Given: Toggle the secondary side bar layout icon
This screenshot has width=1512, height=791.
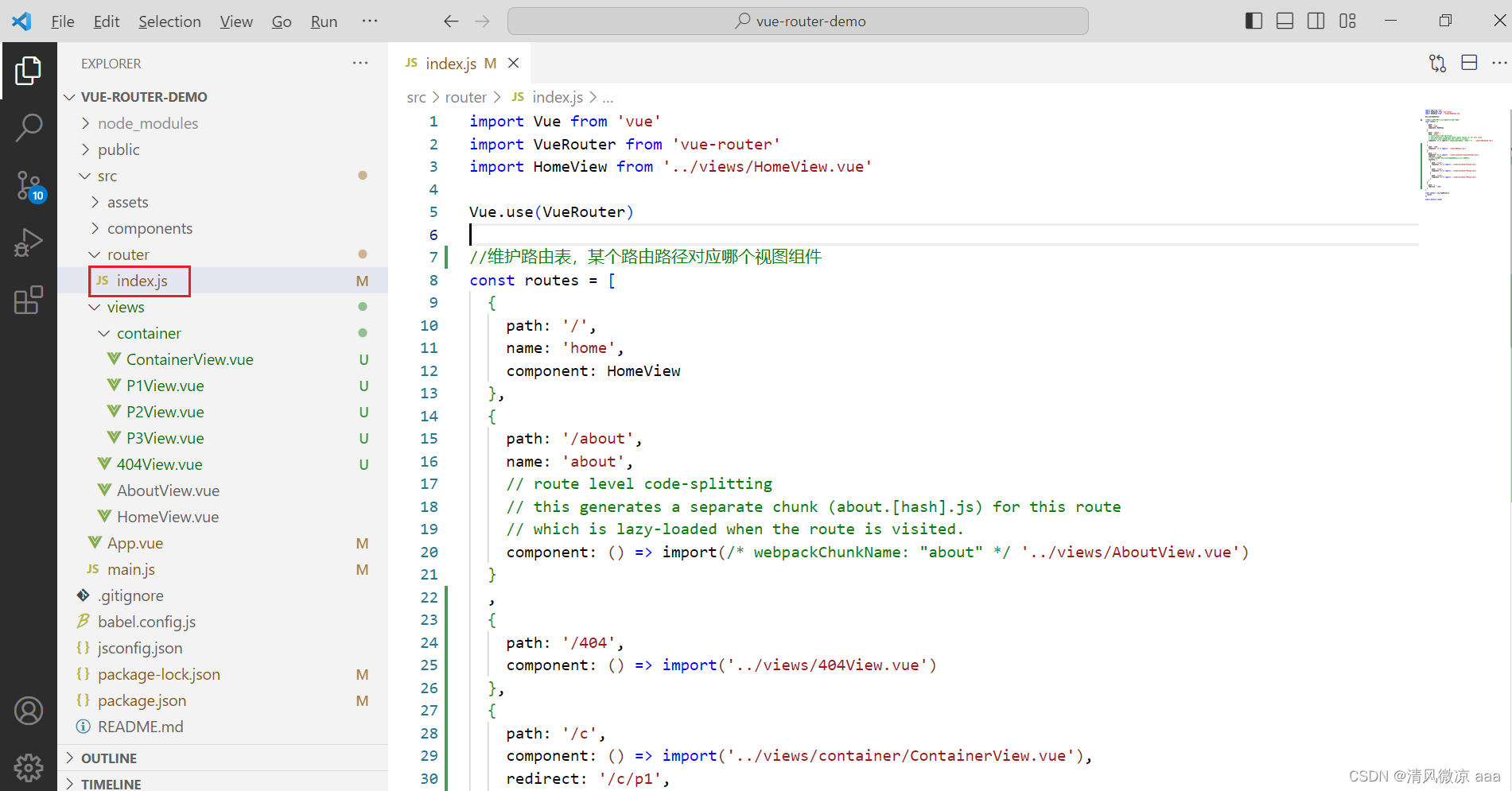Looking at the screenshot, I should (1316, 21).
